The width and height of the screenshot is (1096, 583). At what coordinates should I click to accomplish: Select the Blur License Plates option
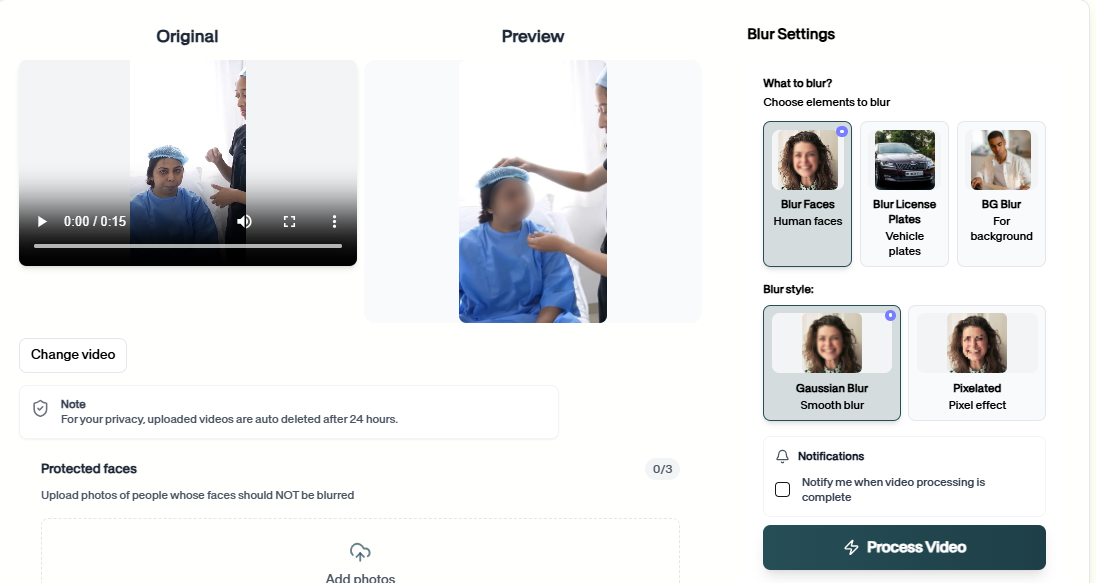904,194
